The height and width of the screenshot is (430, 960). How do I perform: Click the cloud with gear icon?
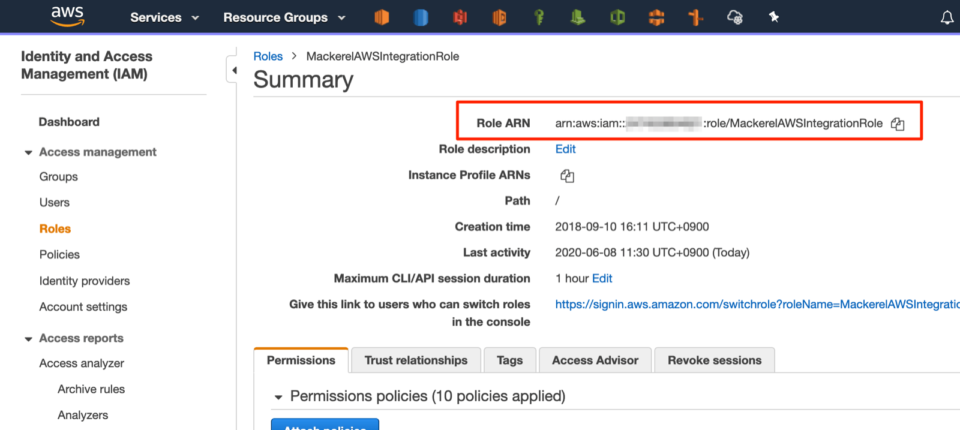tap(734, 17)
